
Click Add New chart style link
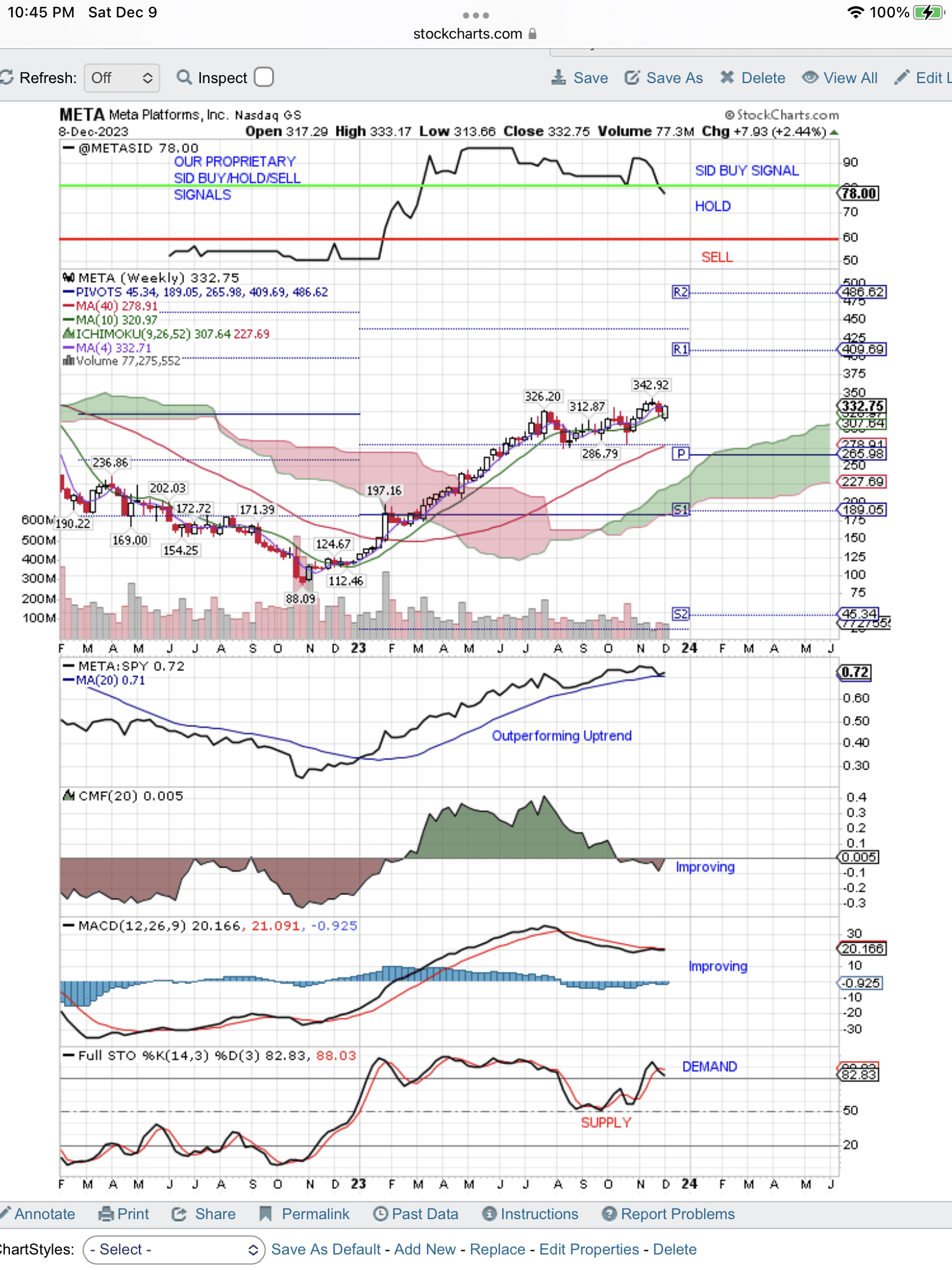[x=425, y=1249]
